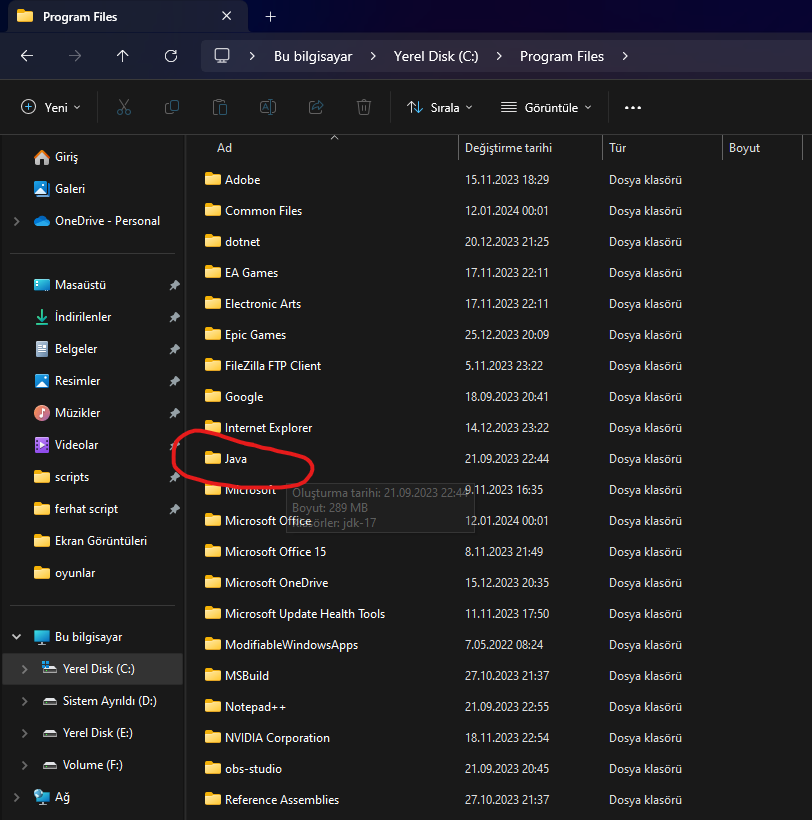Close the Program Files tab
812x820 pixels.
[x=226, y=16]
